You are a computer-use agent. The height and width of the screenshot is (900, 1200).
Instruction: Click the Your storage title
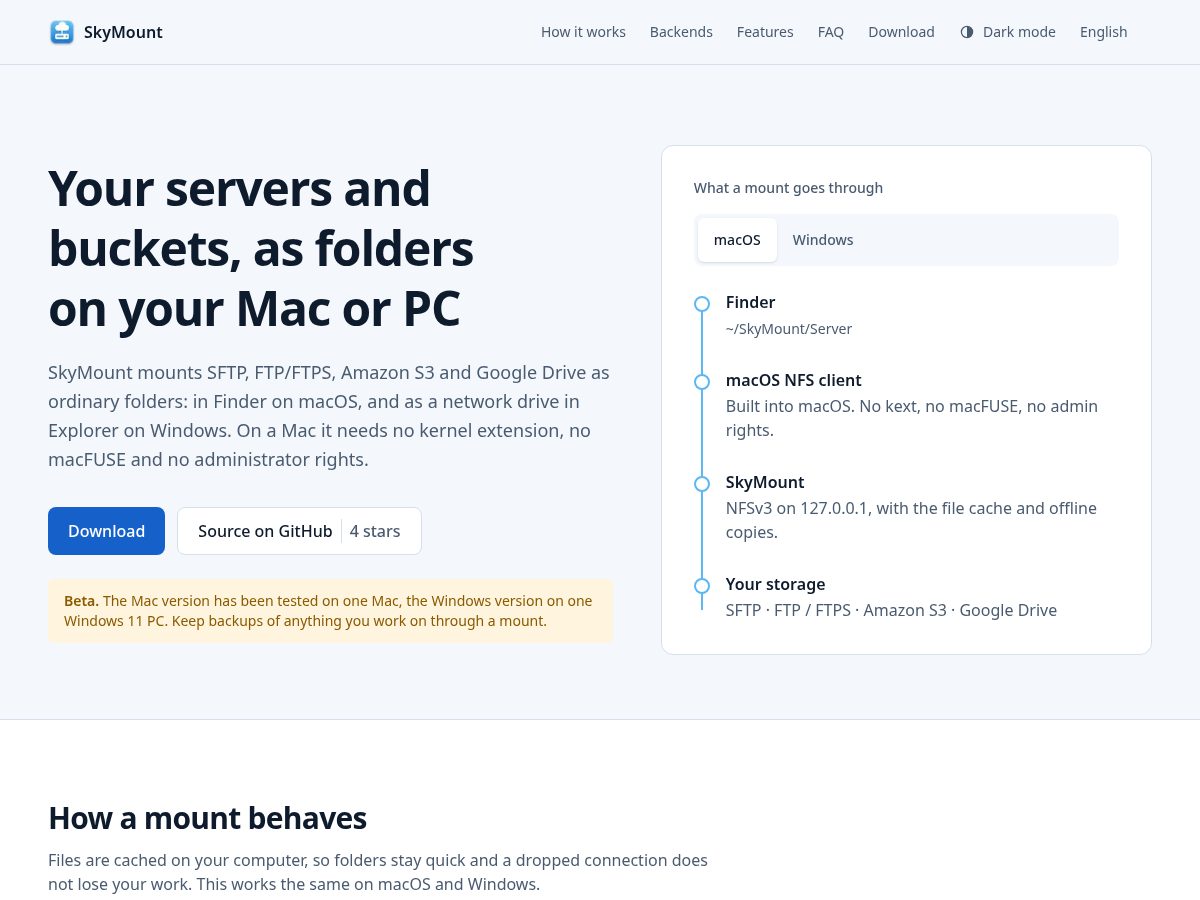coord(775,584)
